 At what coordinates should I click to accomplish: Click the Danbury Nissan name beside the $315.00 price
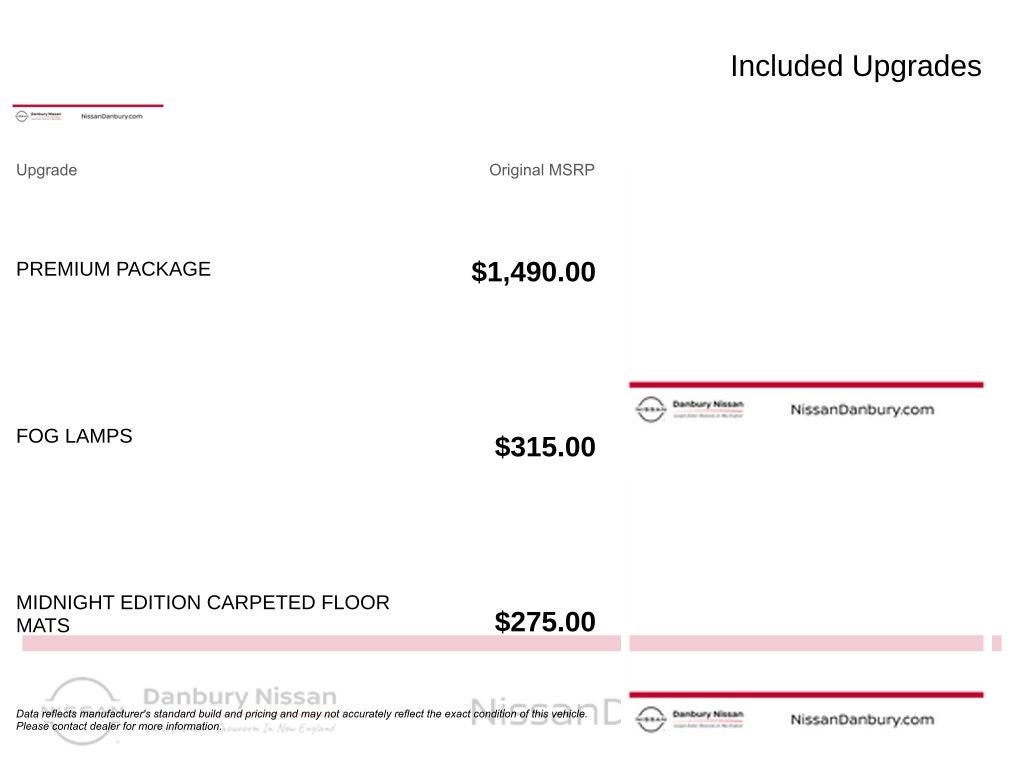point(708,404)
